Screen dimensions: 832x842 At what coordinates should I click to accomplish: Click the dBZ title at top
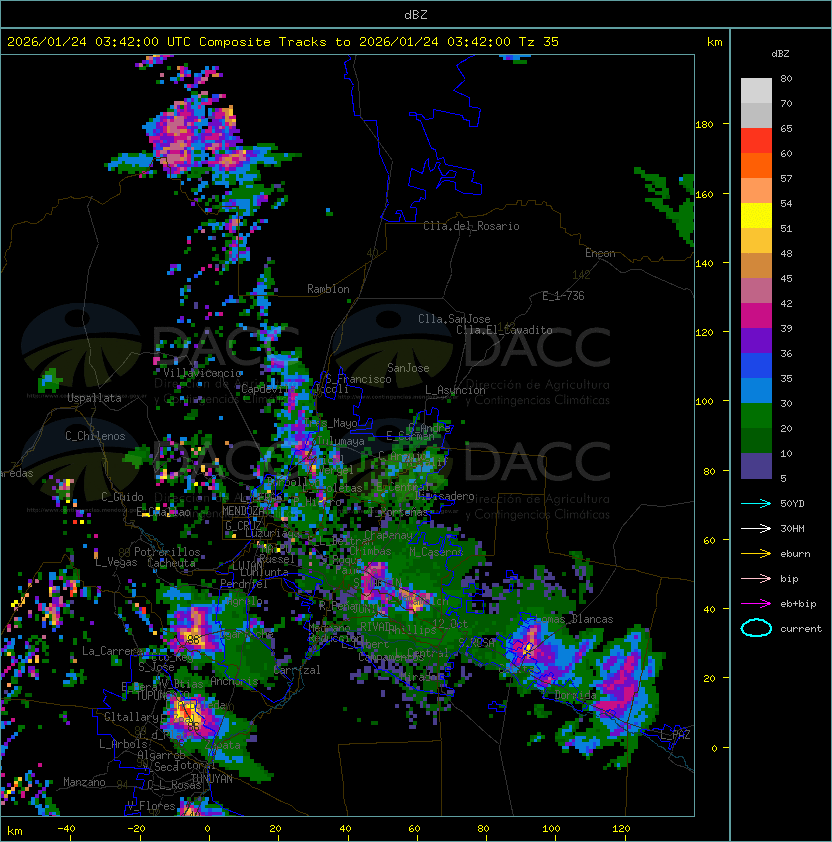tap(416, 15)
